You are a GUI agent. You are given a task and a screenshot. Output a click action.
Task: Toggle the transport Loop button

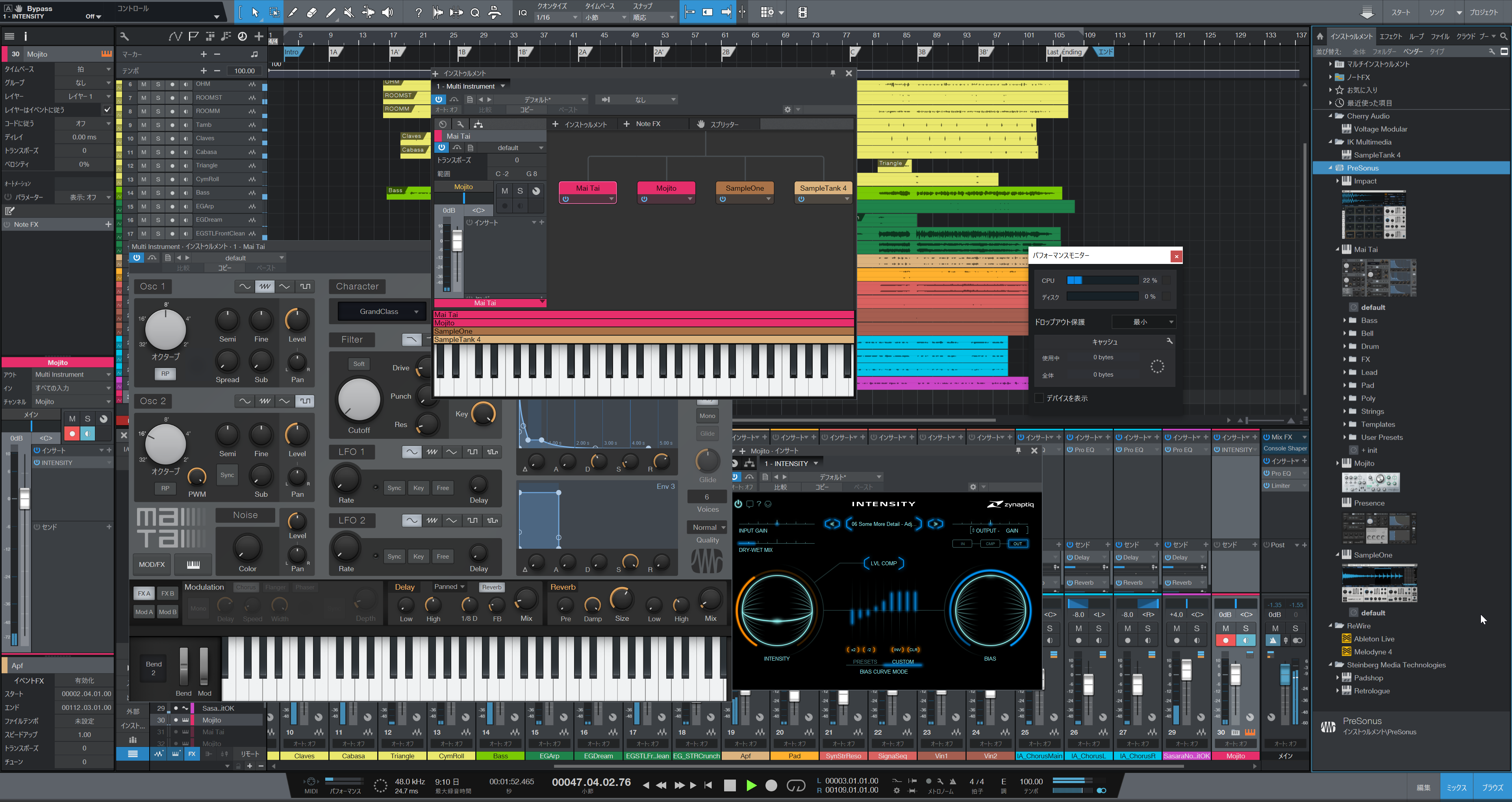(x=796, y=785)
